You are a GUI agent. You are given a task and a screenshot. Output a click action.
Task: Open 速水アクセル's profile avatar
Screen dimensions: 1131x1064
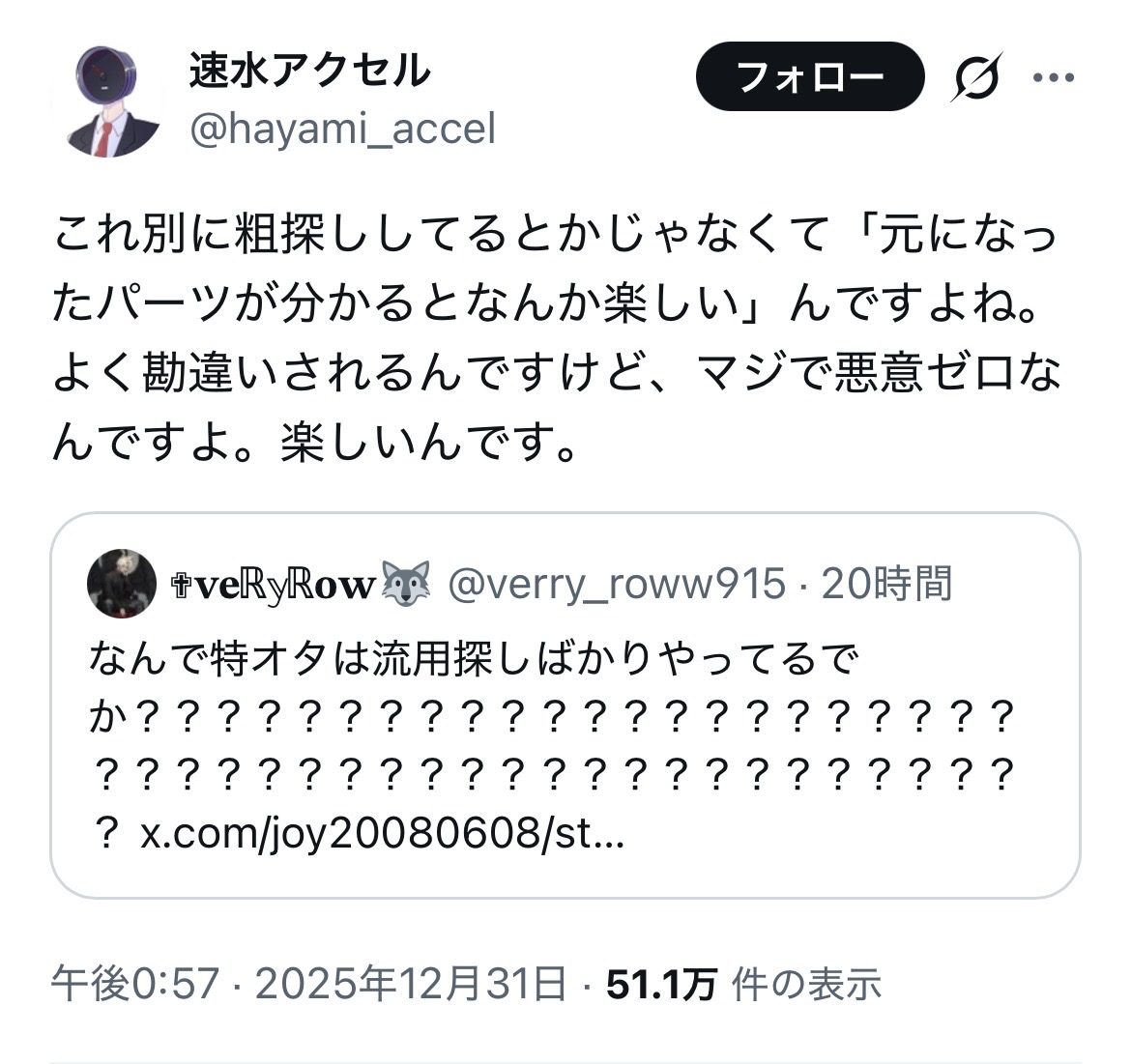coord(106,101)
